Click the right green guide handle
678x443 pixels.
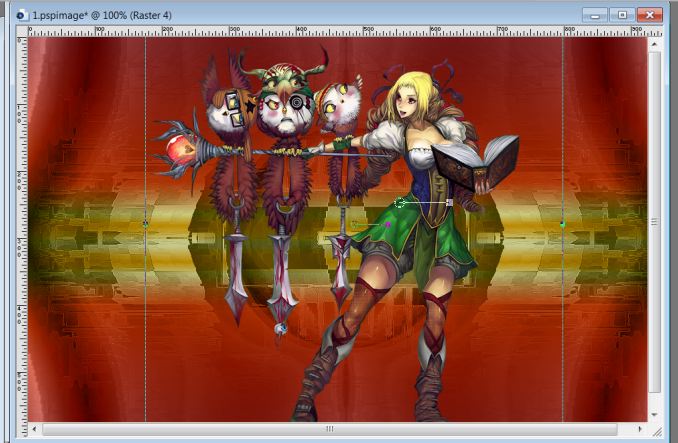coord(563,224)
